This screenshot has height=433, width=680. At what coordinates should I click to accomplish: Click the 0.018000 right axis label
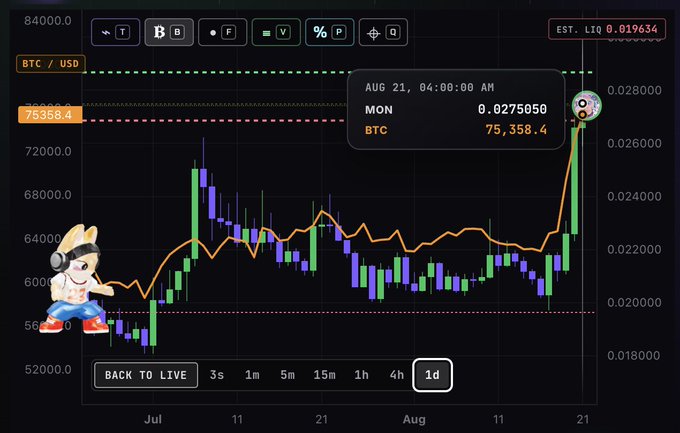pyautogui.click(x=634, y=356)
